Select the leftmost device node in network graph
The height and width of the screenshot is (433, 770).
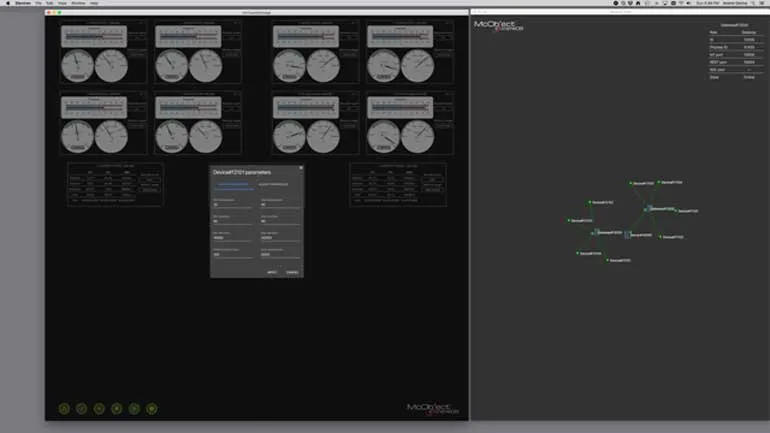(x=569, y=220)
